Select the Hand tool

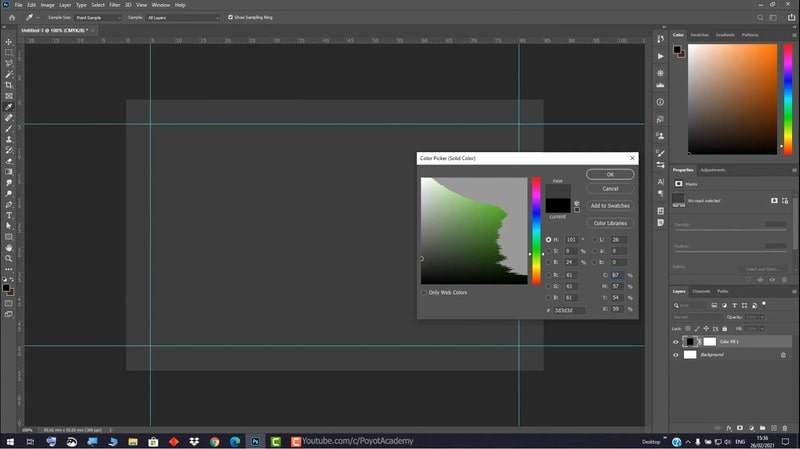point(9,247)
